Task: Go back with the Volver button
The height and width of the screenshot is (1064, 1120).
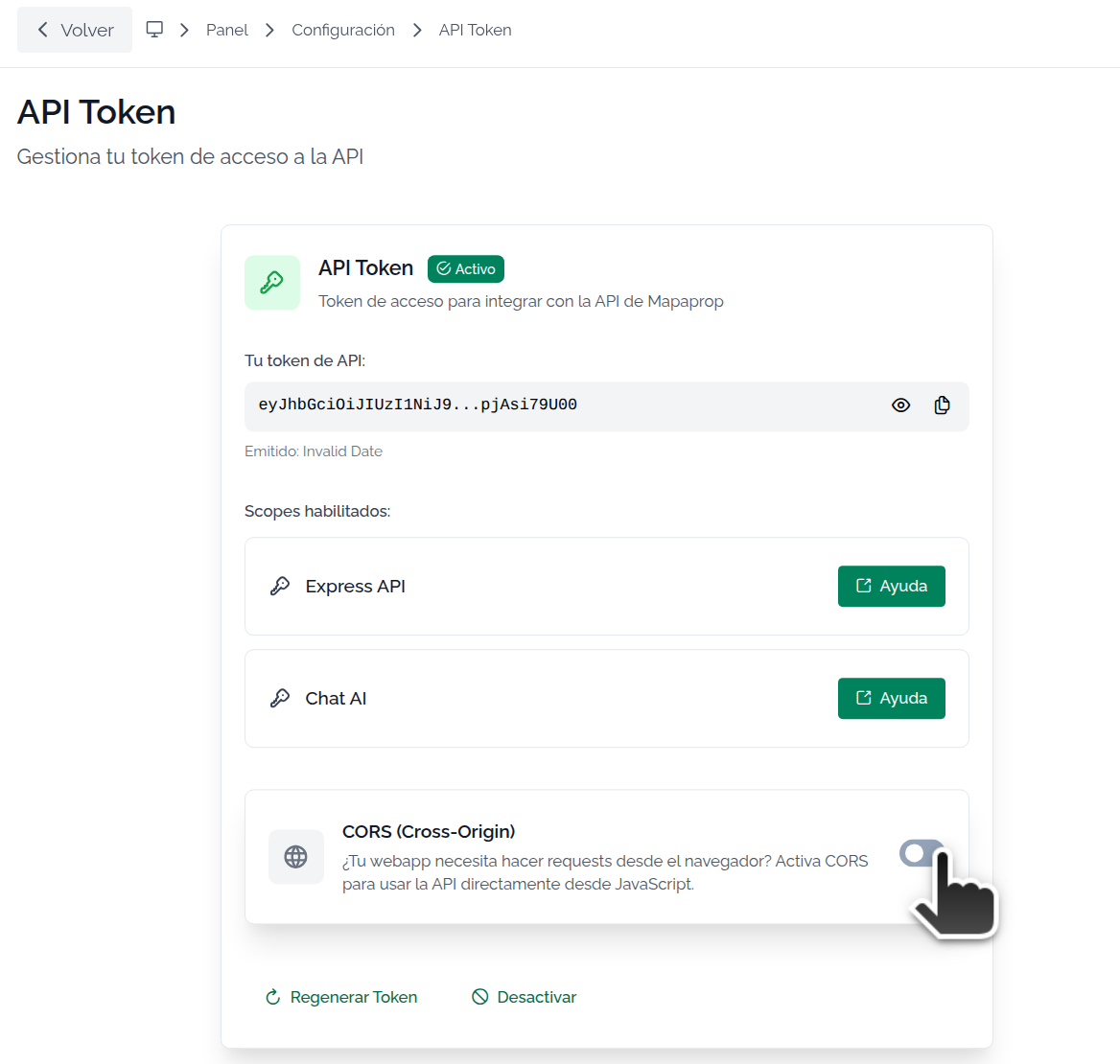Action: point(75,30)
